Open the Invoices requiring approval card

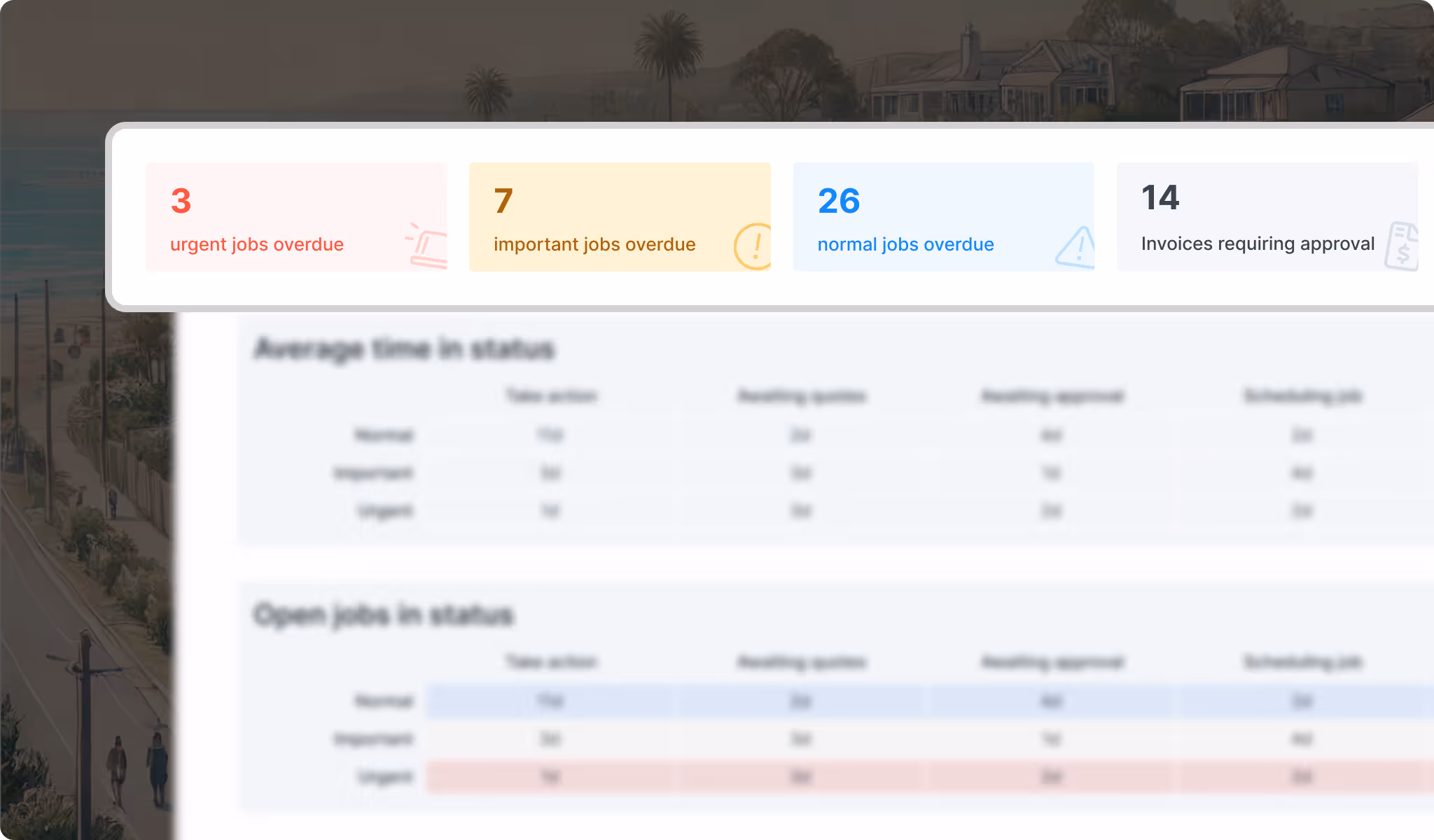click(x=1266, y=217)
